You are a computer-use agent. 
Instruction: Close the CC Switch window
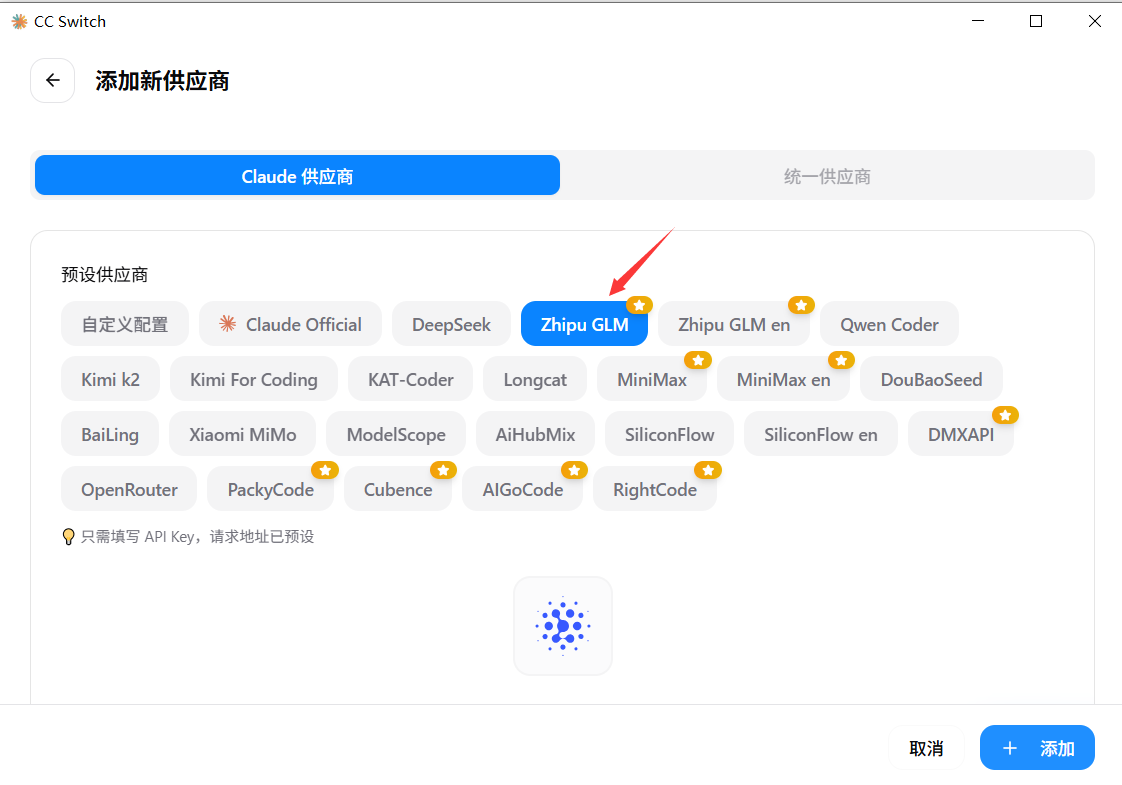pos(1094,21)
